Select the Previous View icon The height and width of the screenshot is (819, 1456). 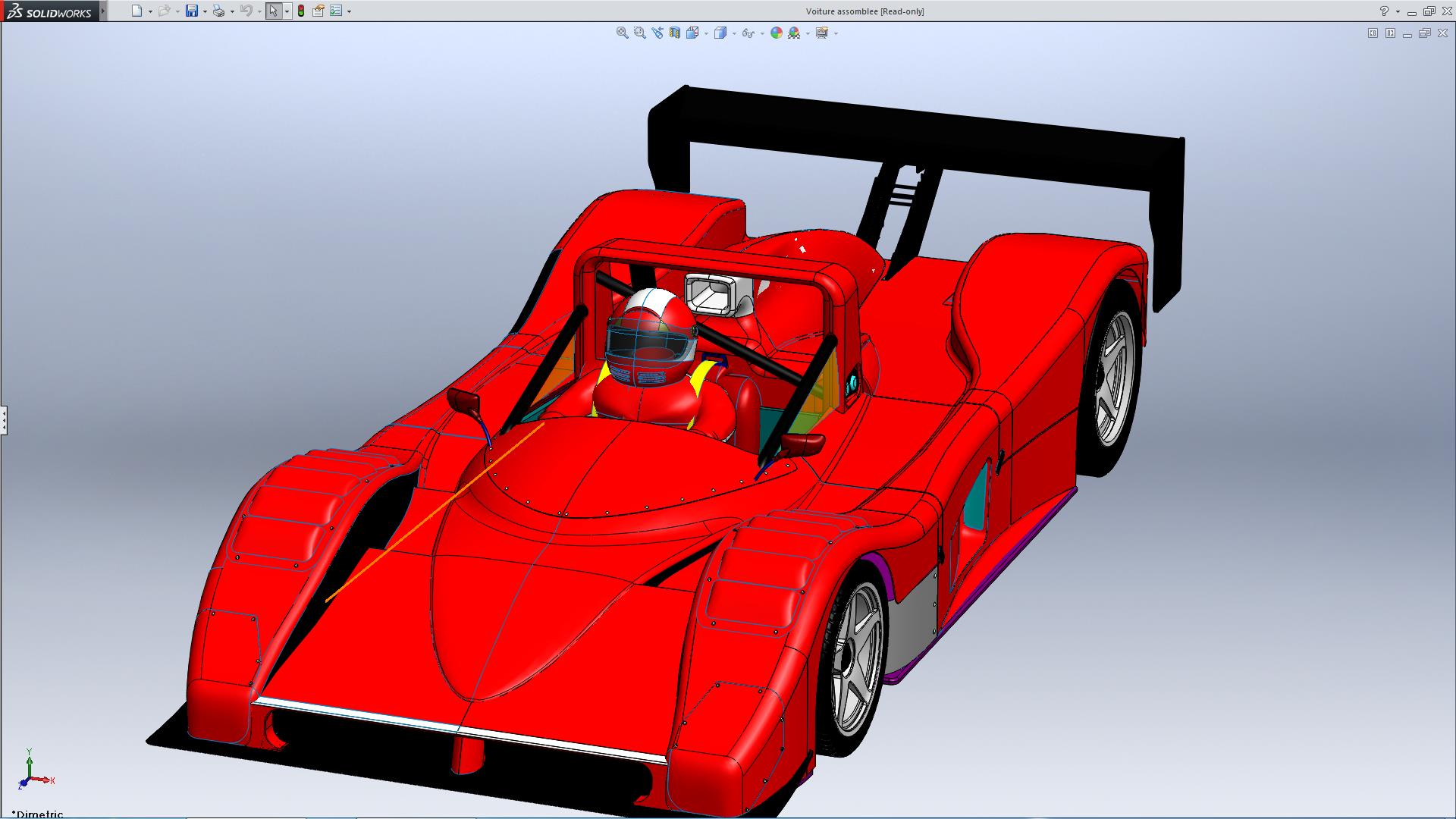pyautogui.click(x=657, y=33)
